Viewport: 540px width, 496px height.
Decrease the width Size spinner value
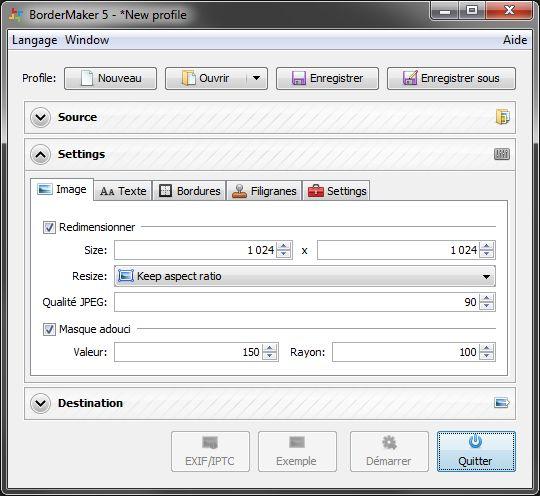pyautogui.click(x=284, y=254)
